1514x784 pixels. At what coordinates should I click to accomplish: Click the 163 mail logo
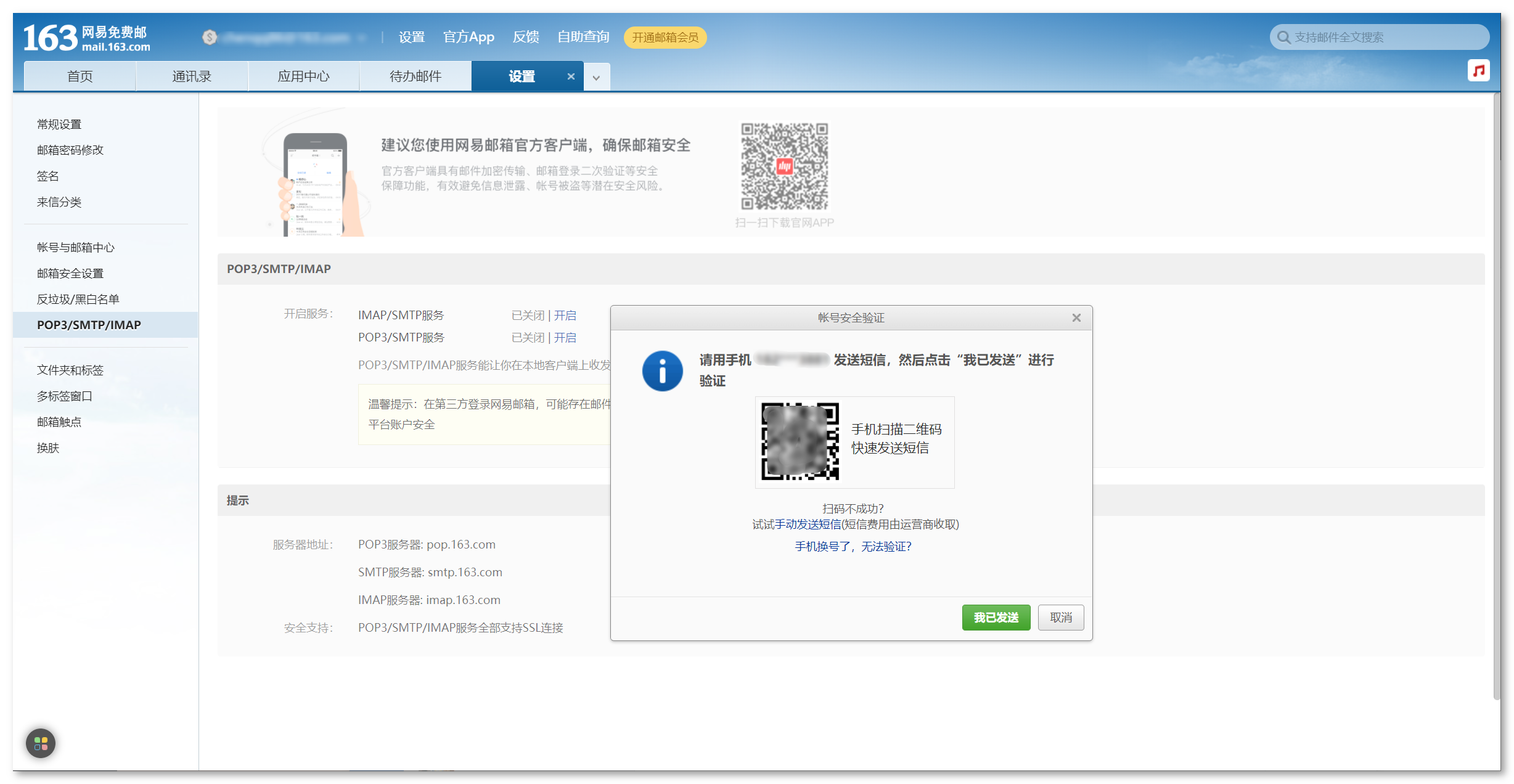[x=86, y=38]
